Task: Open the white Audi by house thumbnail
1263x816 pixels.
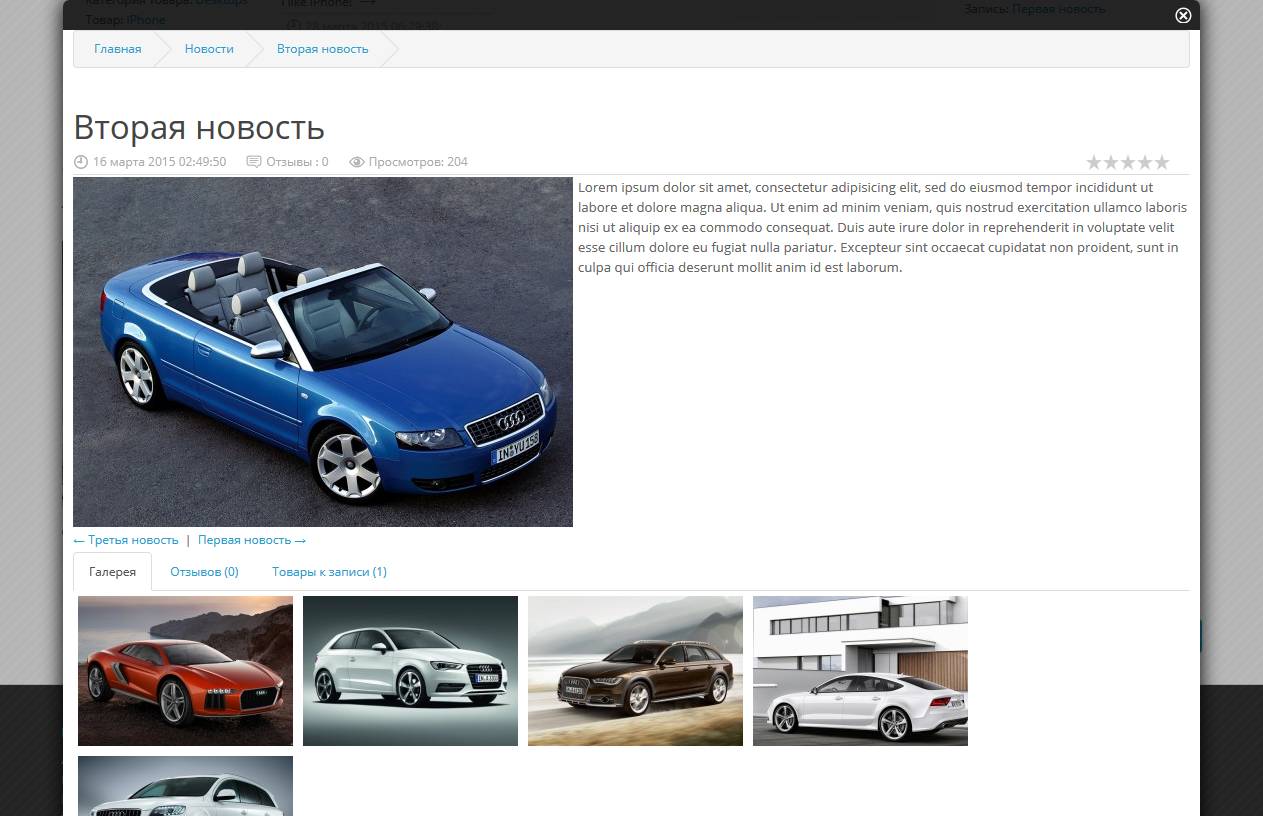Action: pyautogui.click(x=860, y=671)
